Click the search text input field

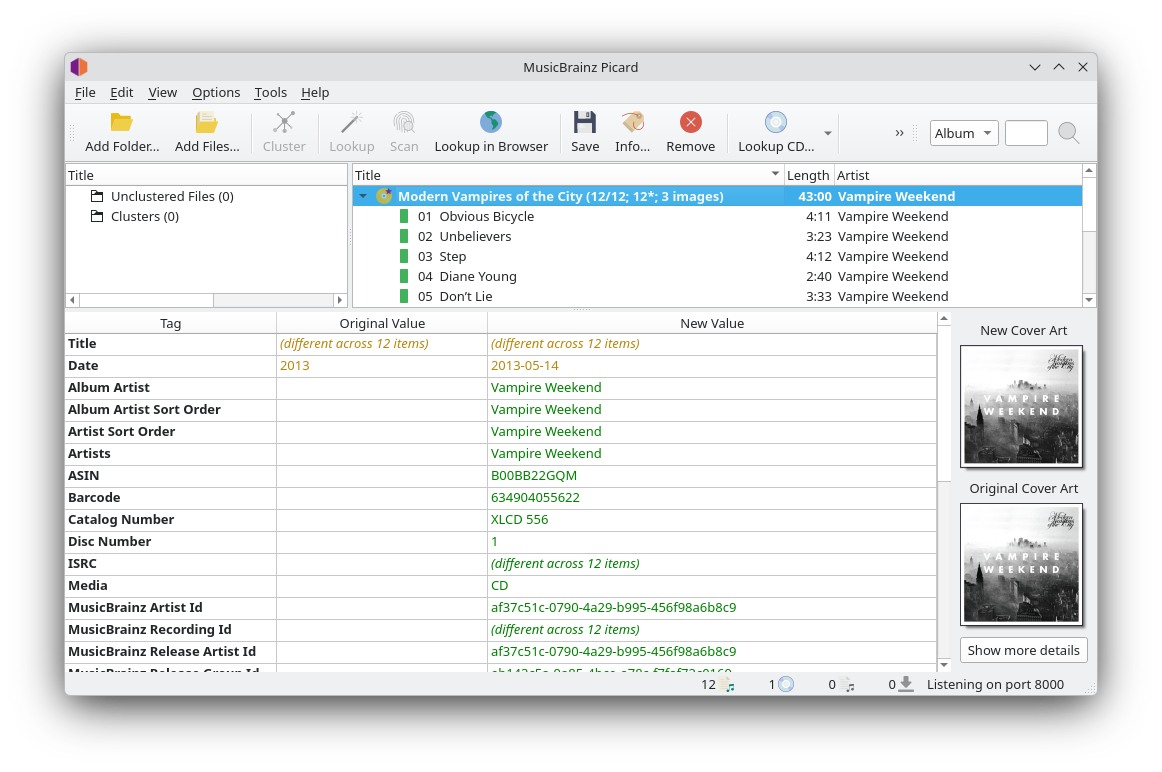pyautogui.click(x=1026, y=133)
